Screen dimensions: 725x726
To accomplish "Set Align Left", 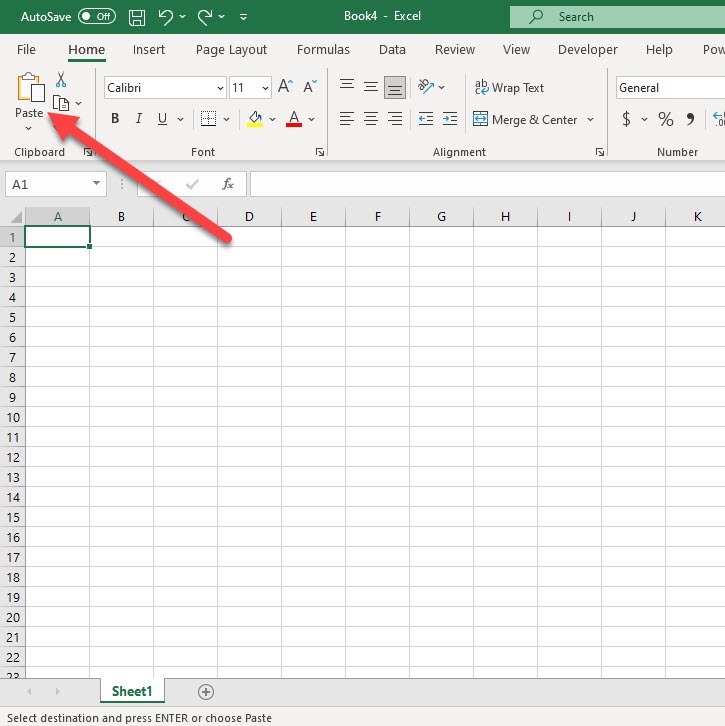I will 347,119.
